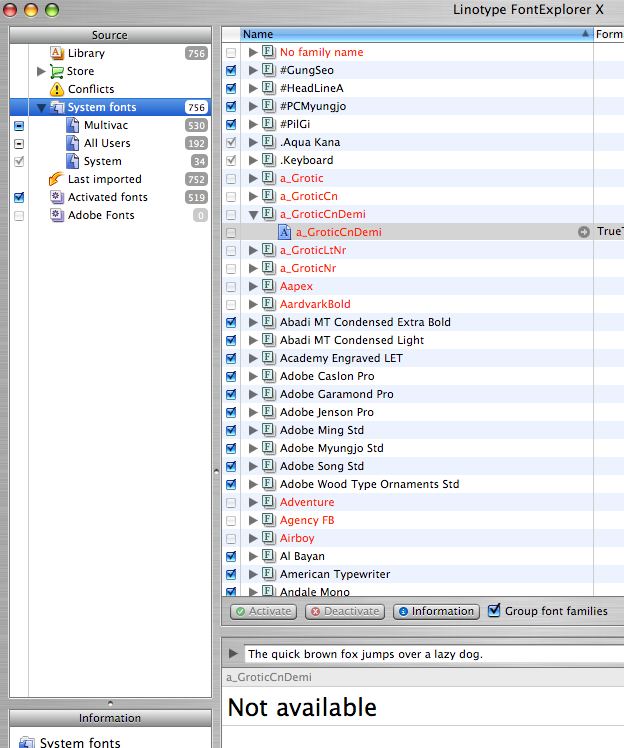Click family icon beside Adobe Ming Std
The width and height of the screenshot is (624, 748).
click(x=269, y=430)
